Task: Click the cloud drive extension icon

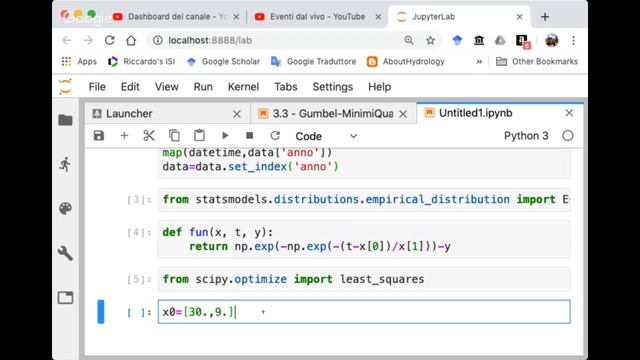Action: pyautogui.click(x=500, y=40)
